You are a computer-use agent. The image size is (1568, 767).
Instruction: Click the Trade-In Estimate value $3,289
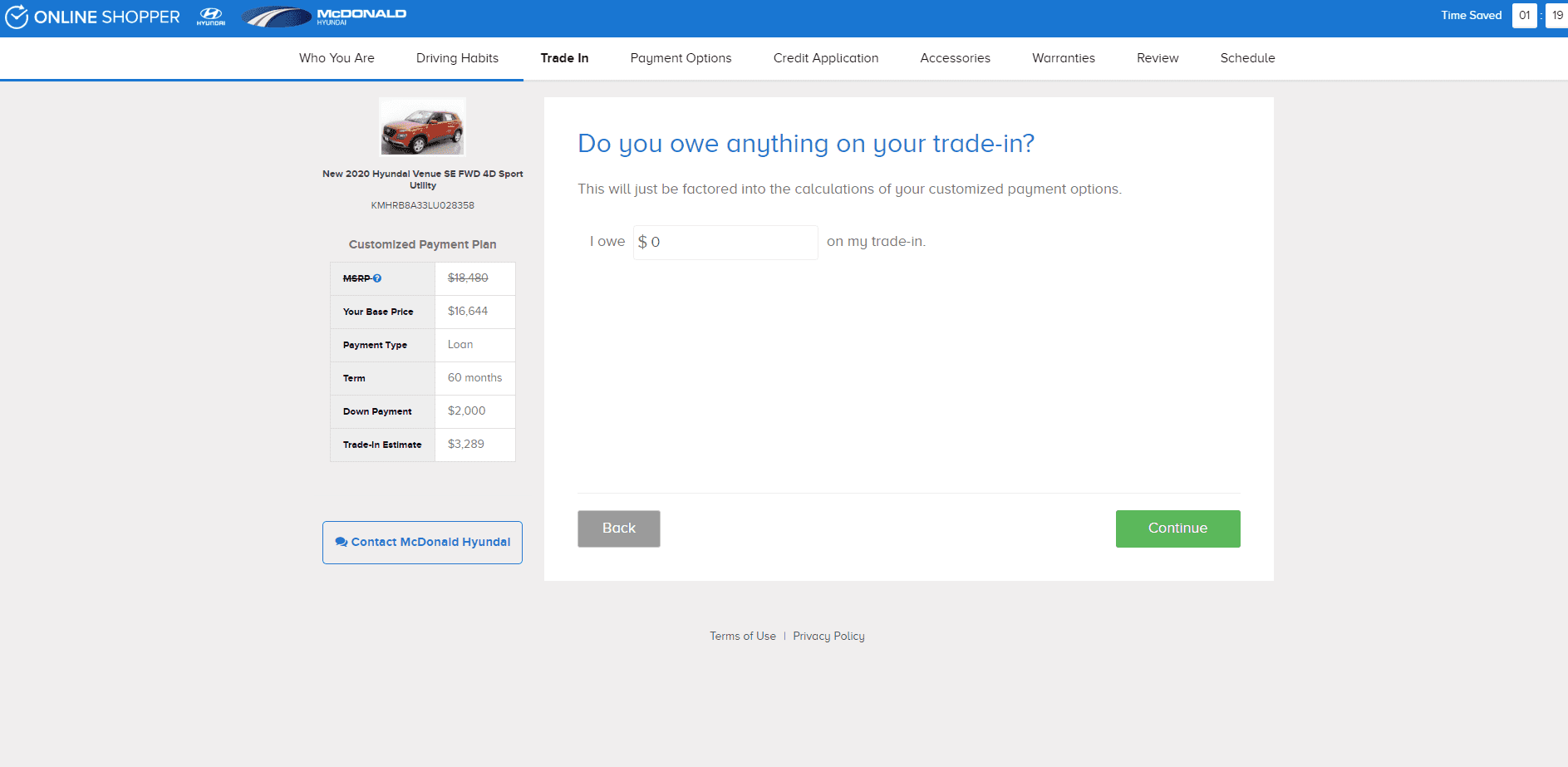coord(465,445)
